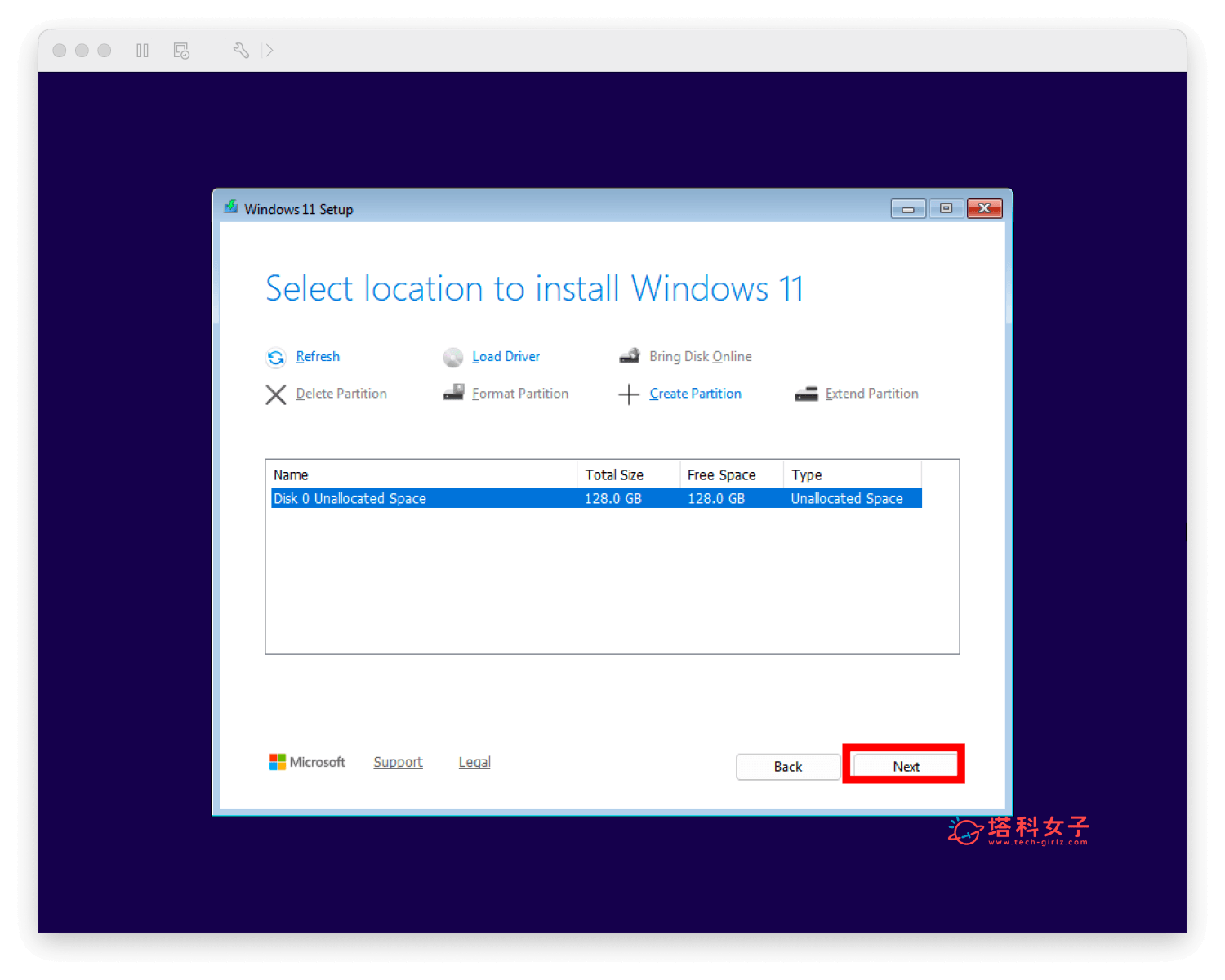Click the Create Partition link
1225x980 pixels.
point(695,394)
